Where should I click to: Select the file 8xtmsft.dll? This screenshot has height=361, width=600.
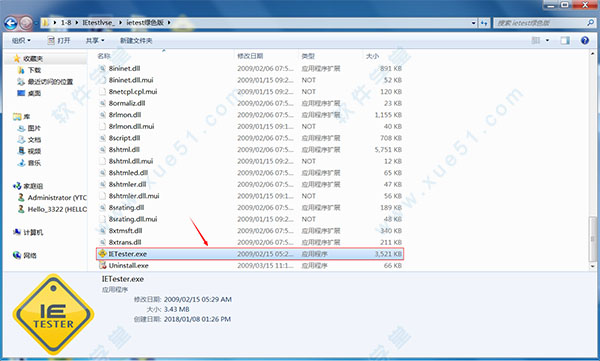pyautogui.click(x=126, y=230)
